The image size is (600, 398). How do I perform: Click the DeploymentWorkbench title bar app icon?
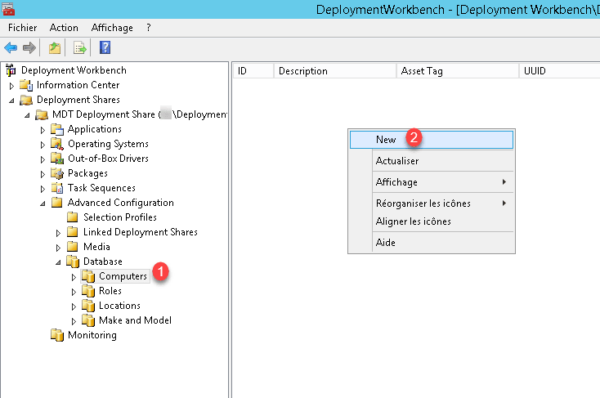coord(7,9)
